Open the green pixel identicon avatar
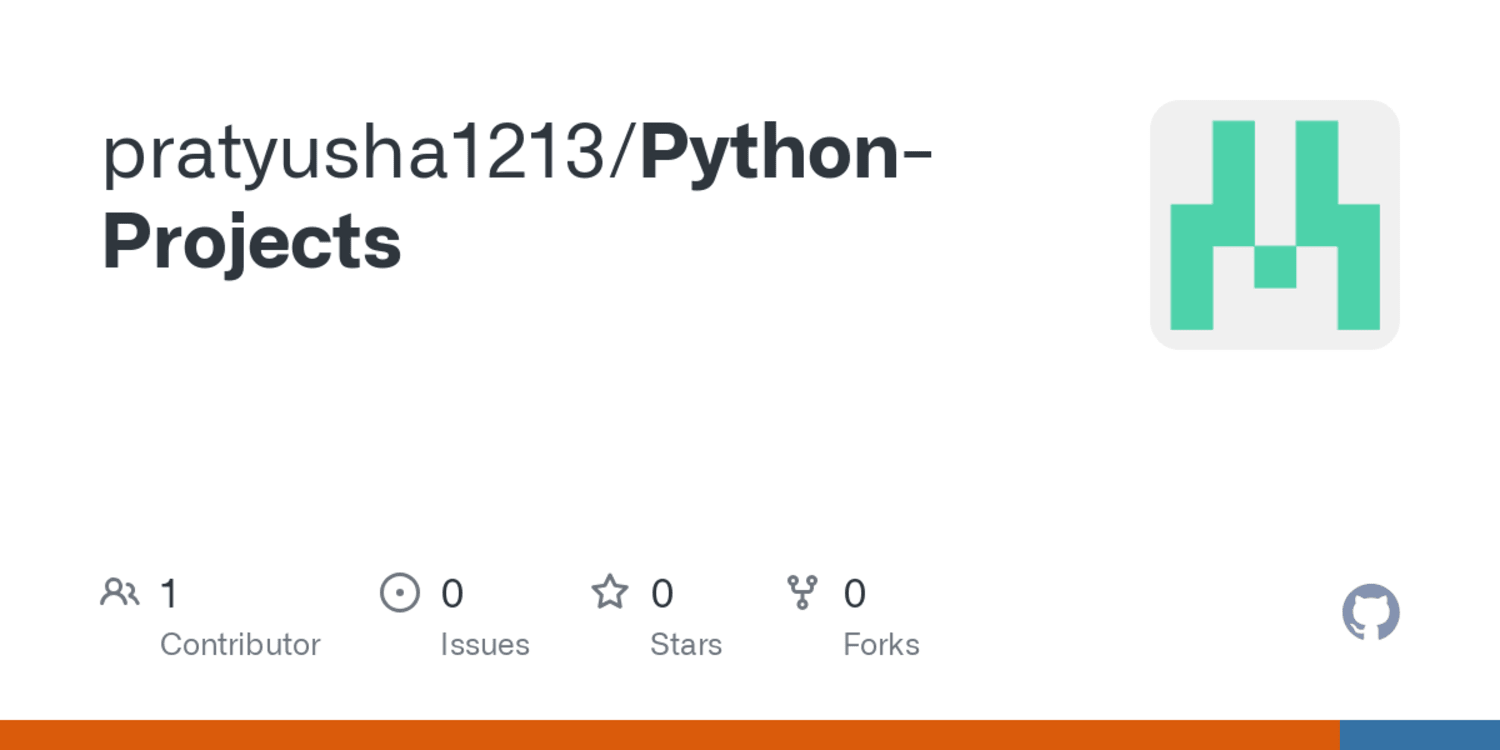This screenshot has width=1500, height=750. (1275, 225)
